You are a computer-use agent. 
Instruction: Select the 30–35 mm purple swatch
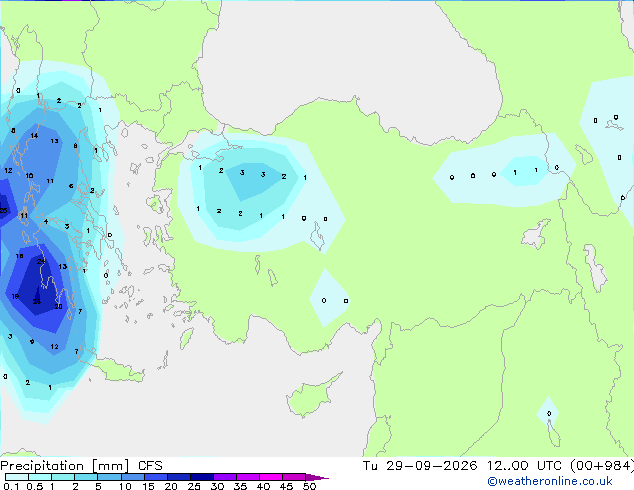point(224,477)
